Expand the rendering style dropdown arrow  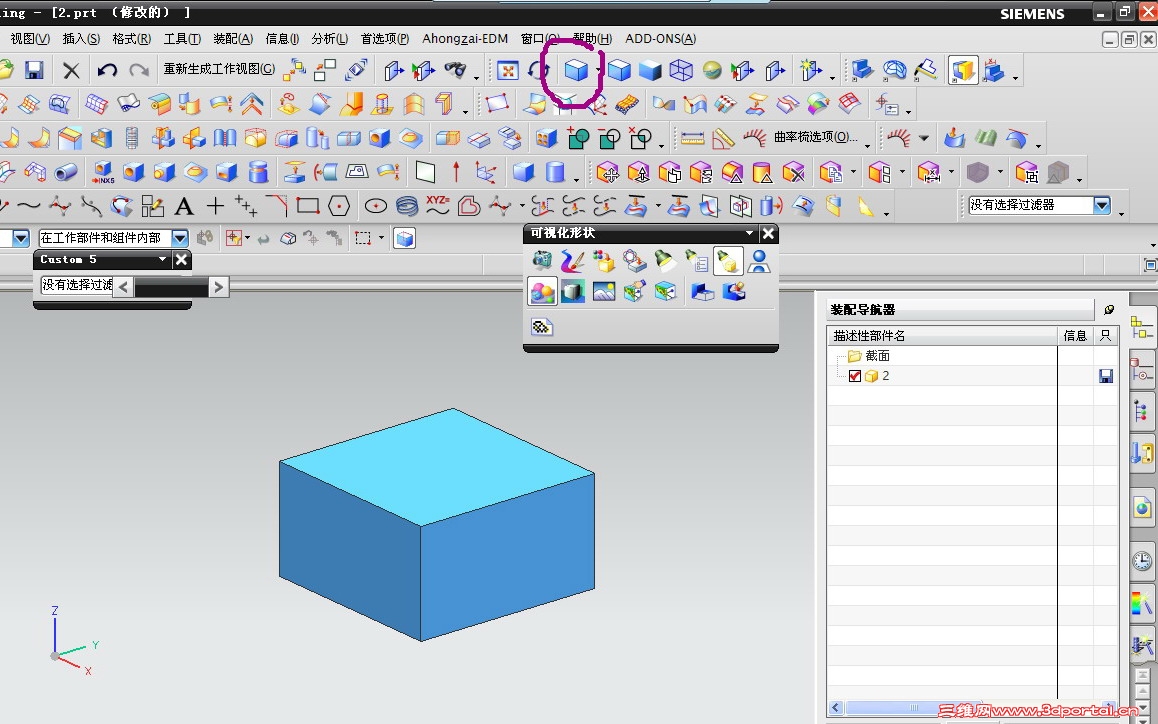(x=597, y=72)
